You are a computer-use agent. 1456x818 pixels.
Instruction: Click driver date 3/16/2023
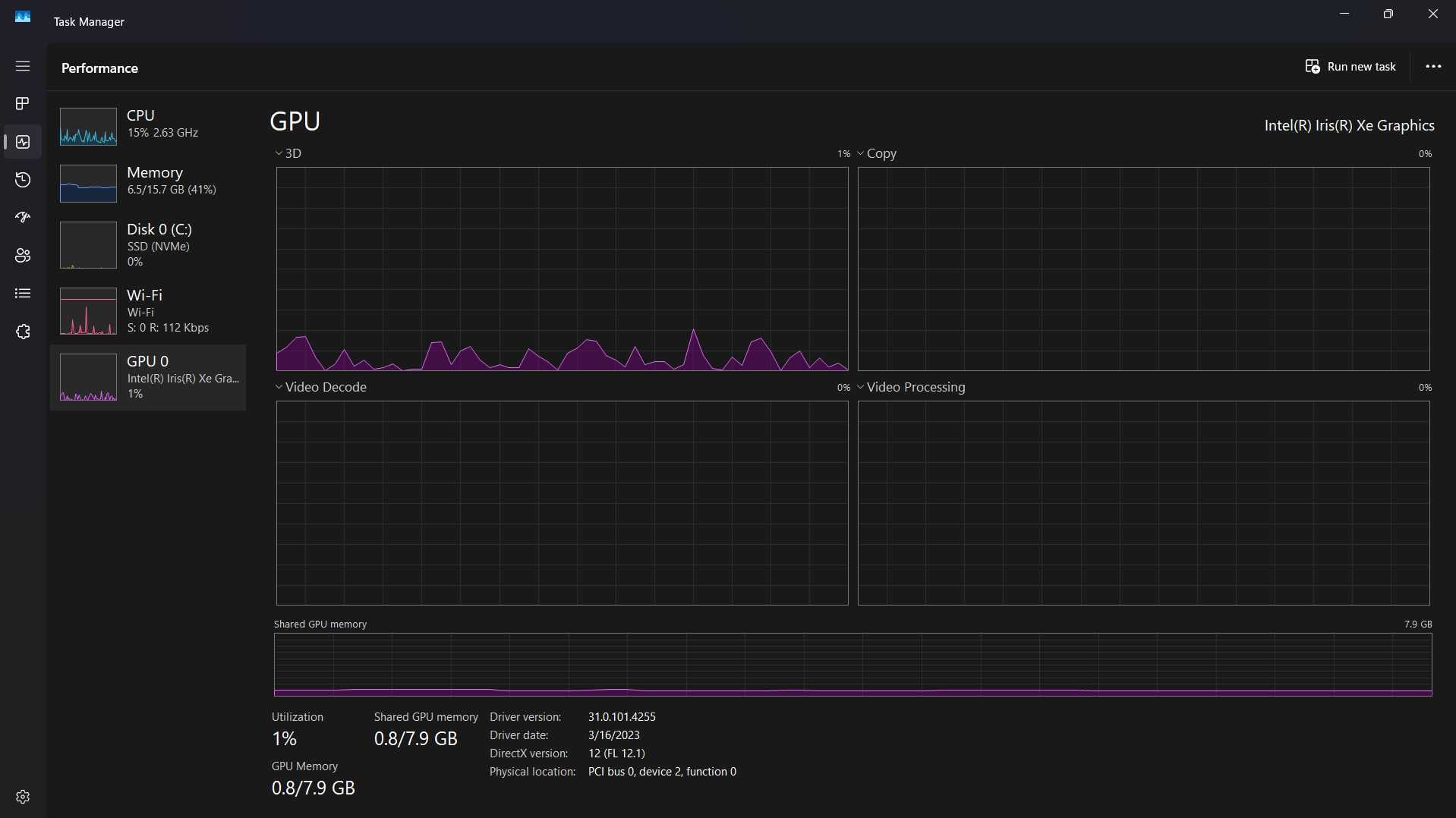(613, 735)
